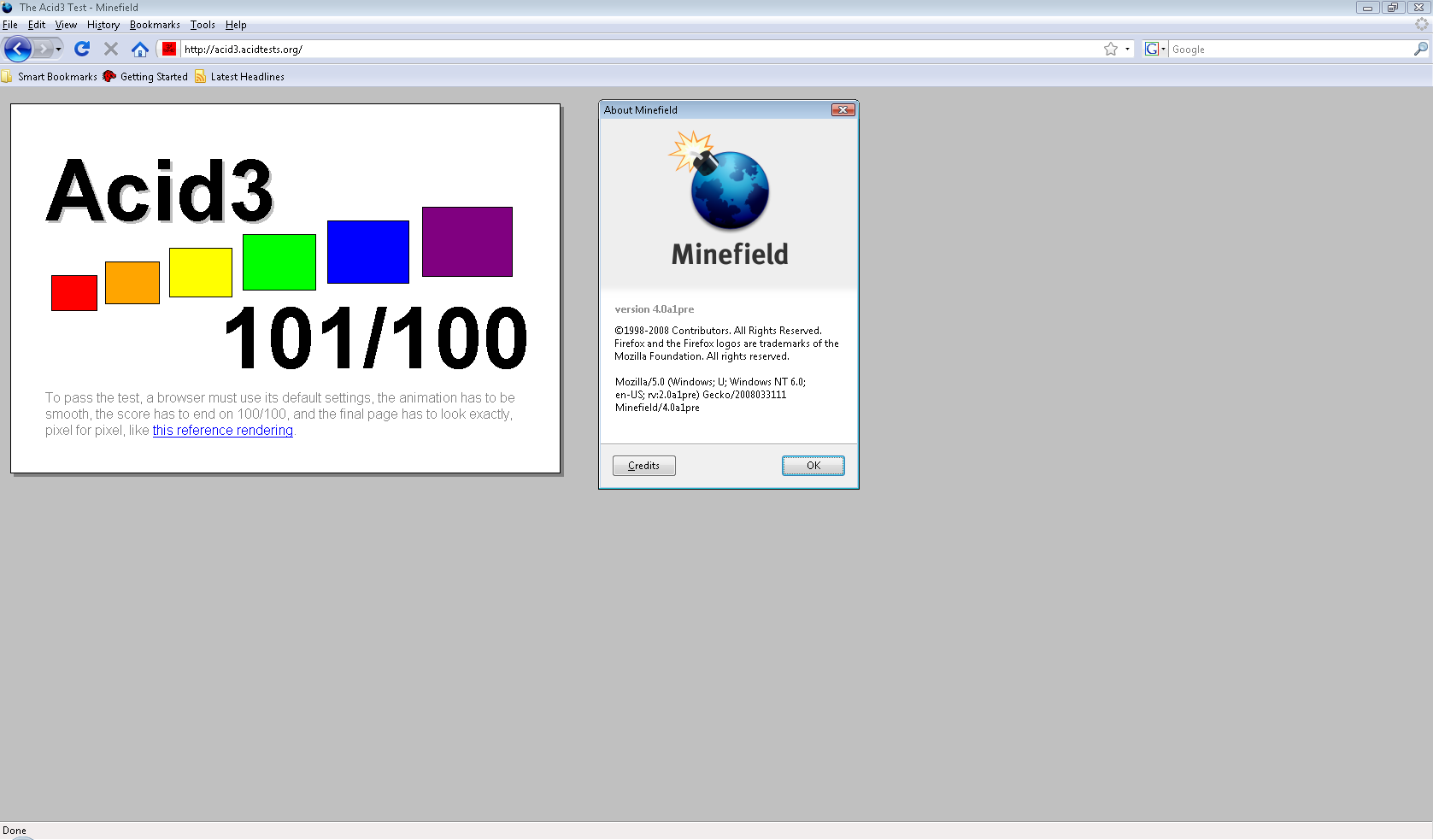The image size is (1433, 840).
Task: Click the 'version 4.0a1pre' text
Action: [x=655, y=309]
